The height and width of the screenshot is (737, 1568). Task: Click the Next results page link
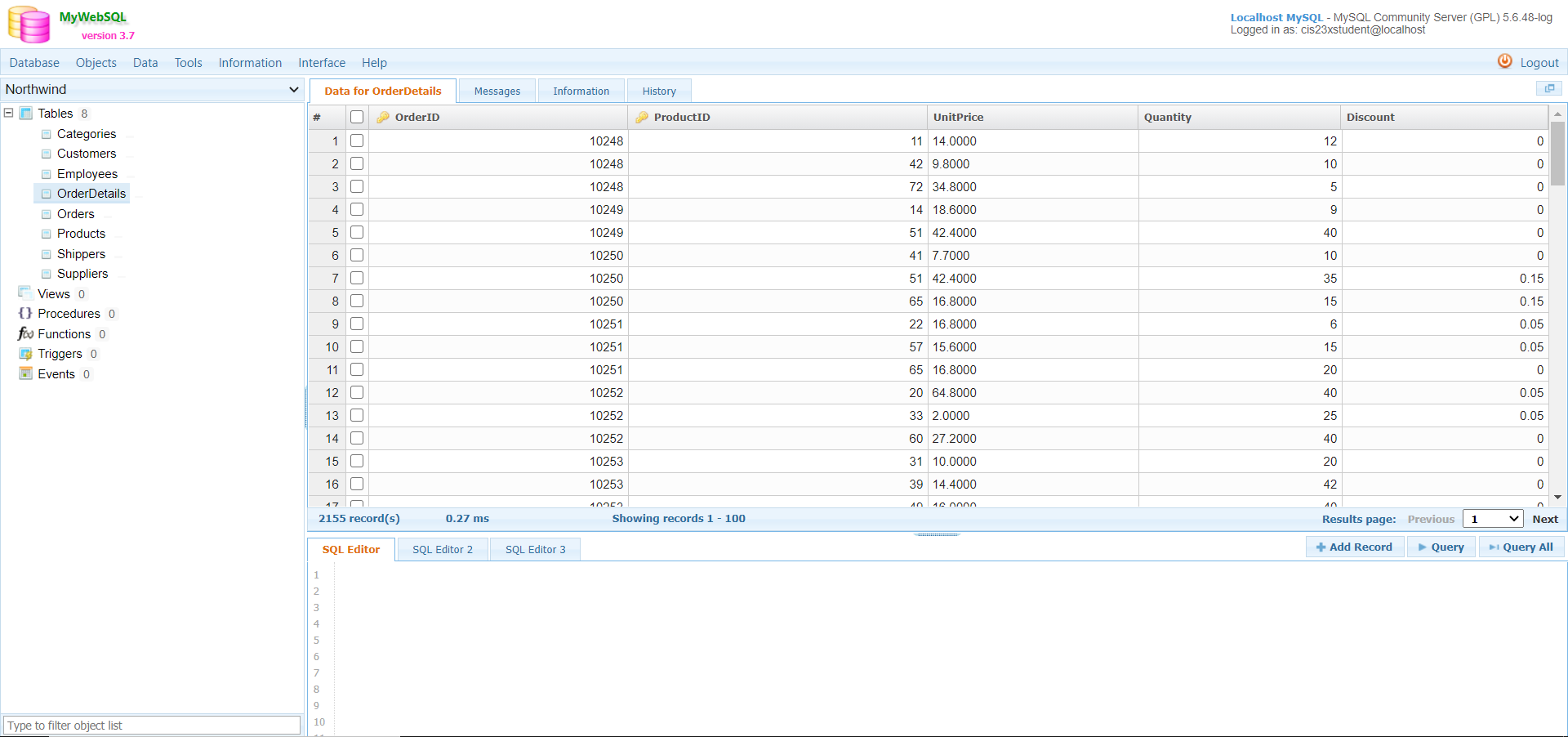tap(1545, 519)
